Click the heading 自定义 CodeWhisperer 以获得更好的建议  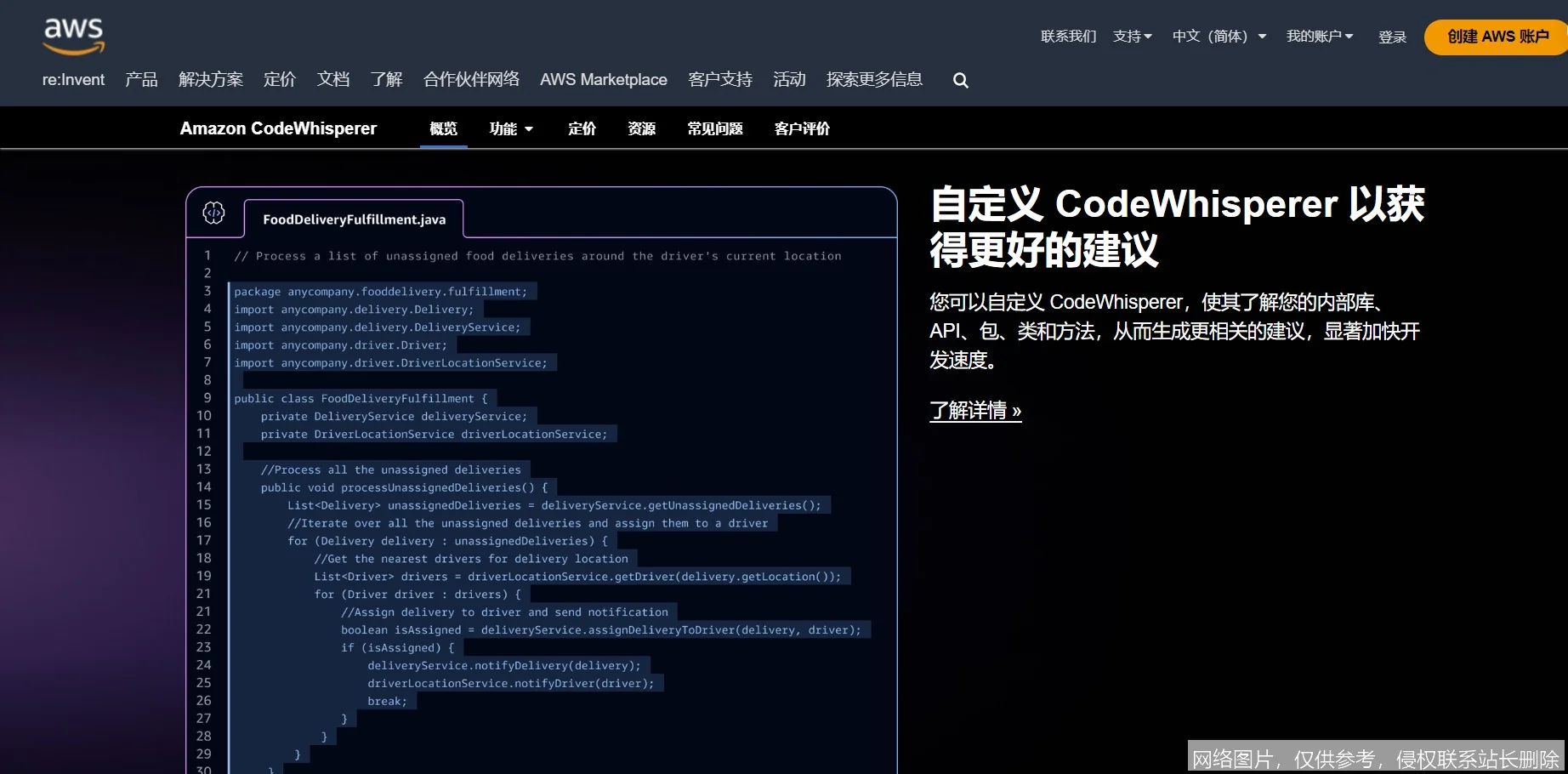[x=1177, y=227]
